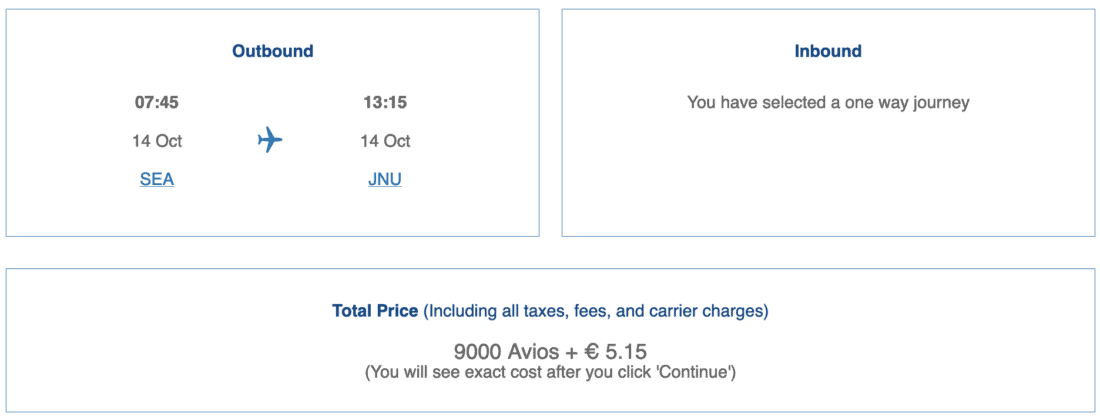Screen dimensions: 1100x417
Task: Select the € 5.15 cash amount
Action: click(616, 352)
